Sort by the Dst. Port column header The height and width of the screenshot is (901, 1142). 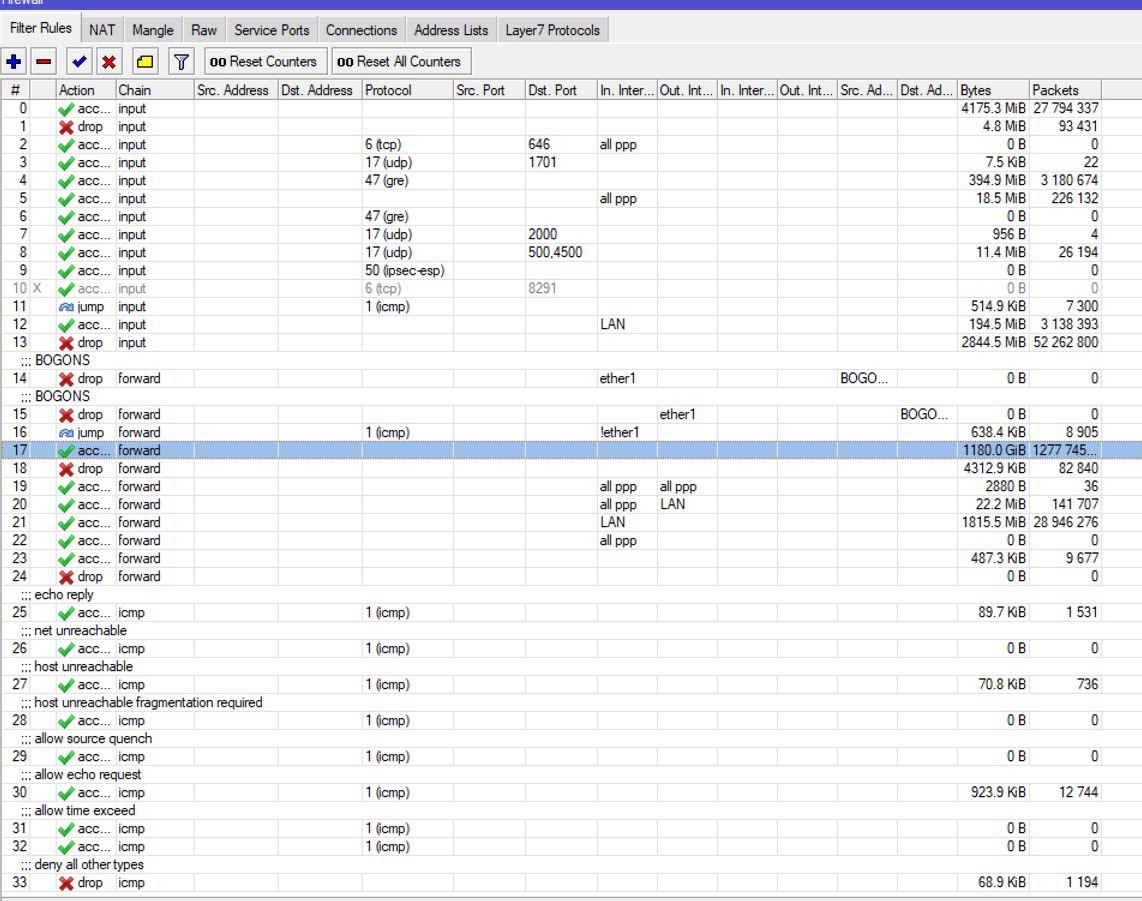pyautogui.click(x=561, y=90)
